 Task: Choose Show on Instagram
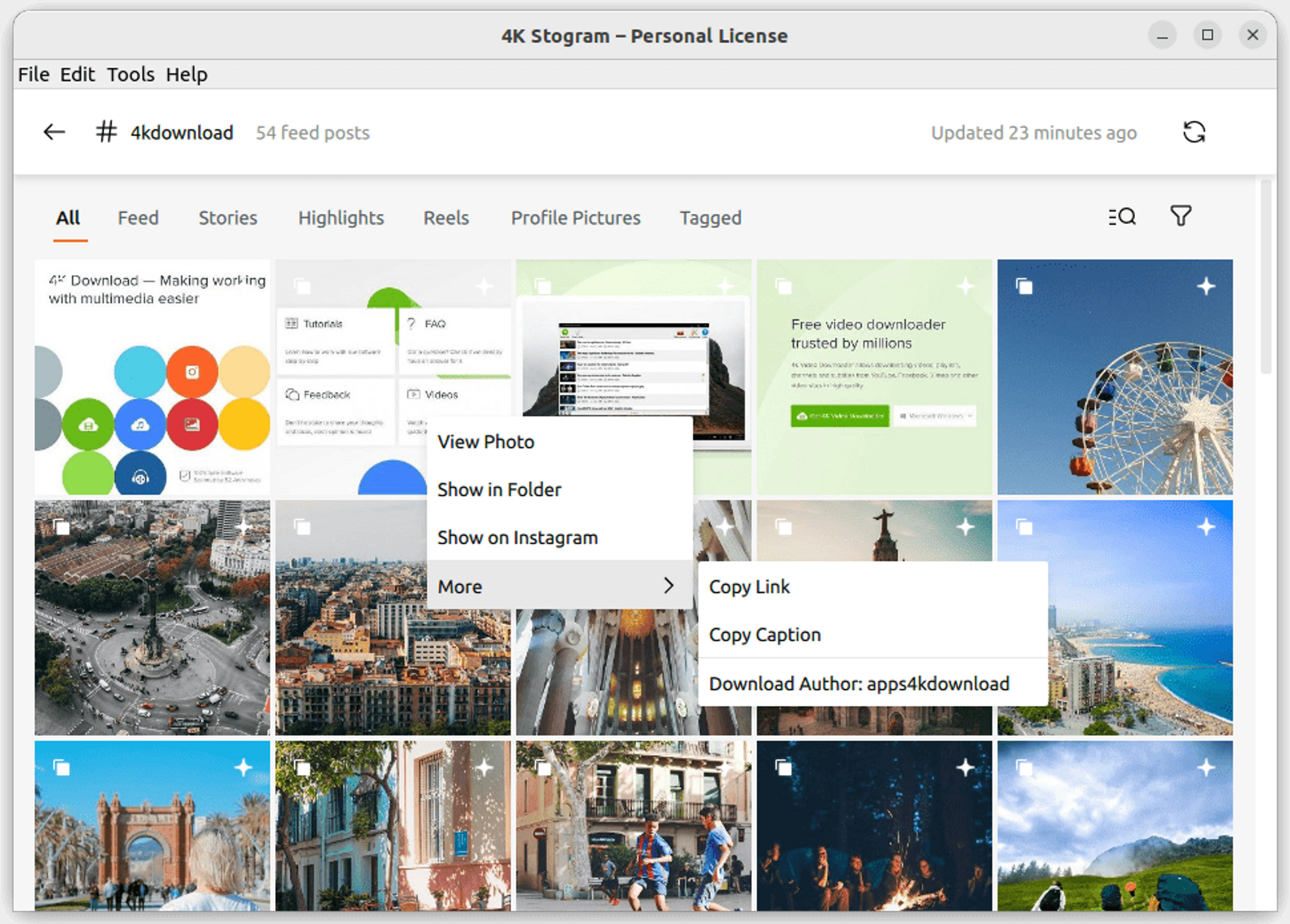[560, 537]
